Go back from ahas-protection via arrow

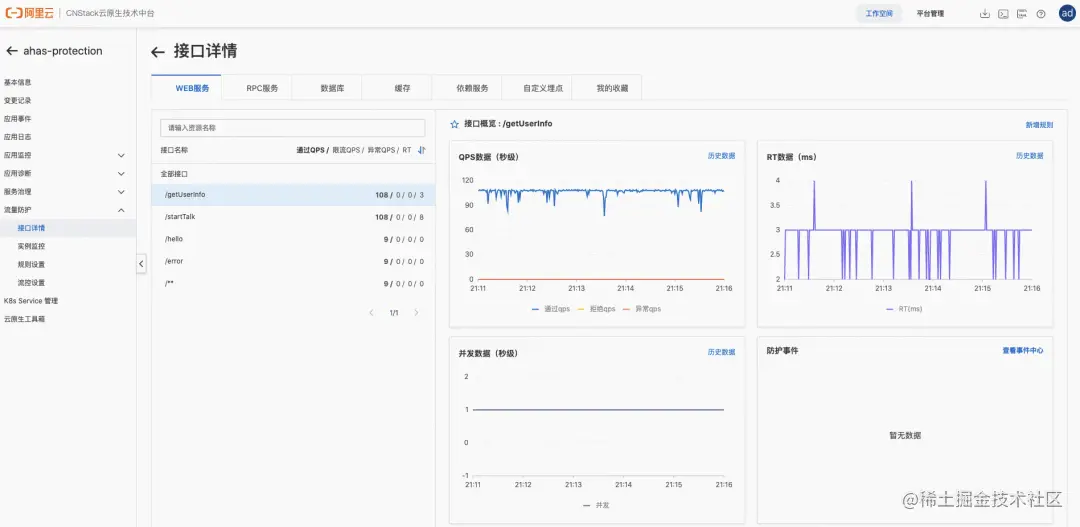pyautogui.click(x=12, y=51)
